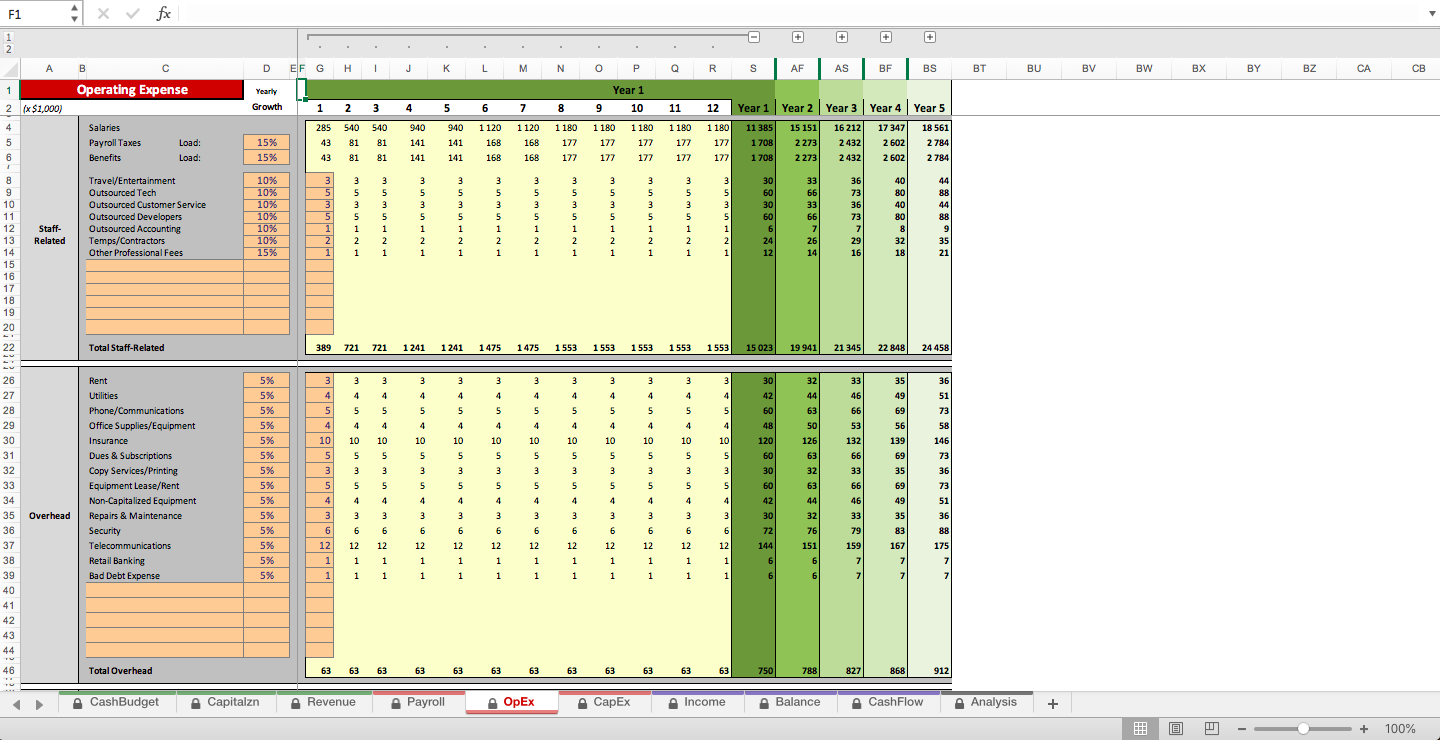The image size is (1440, 740).
Task: Switch to the CashFlow sheet tab
Action: click(887, 702)
